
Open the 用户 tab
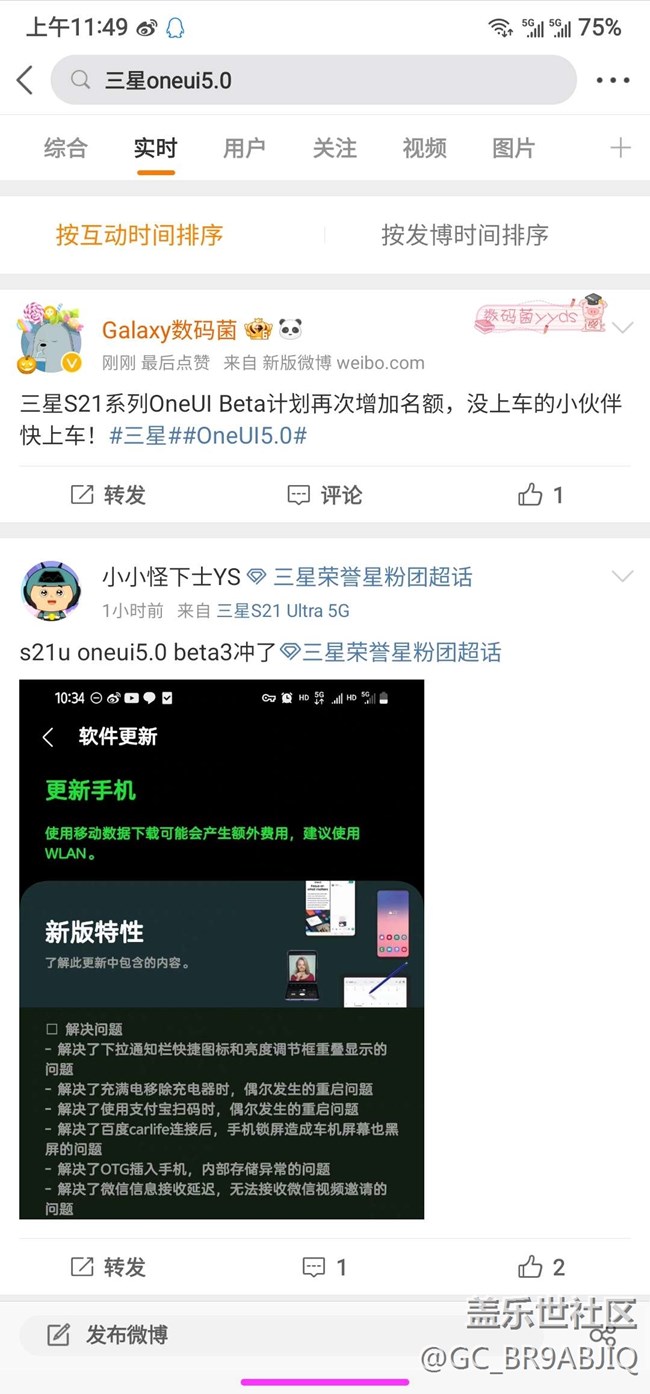[x=244, y=148]
